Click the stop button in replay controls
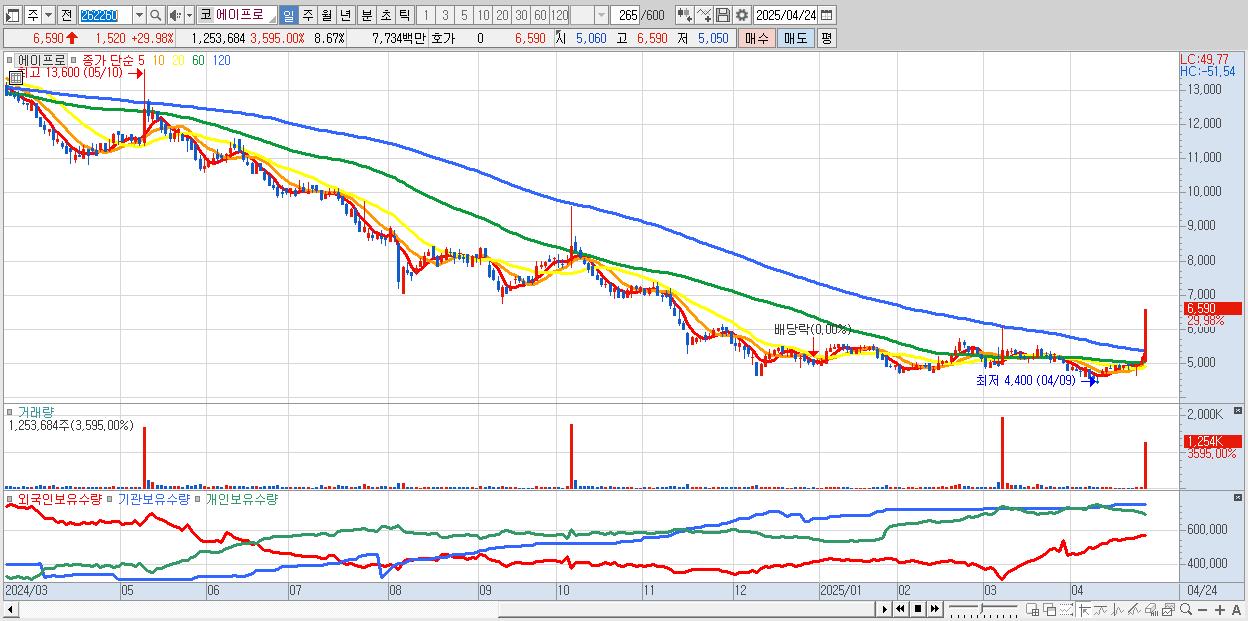The width and height of the screenshot is (1248, 621). click(918, 609)
